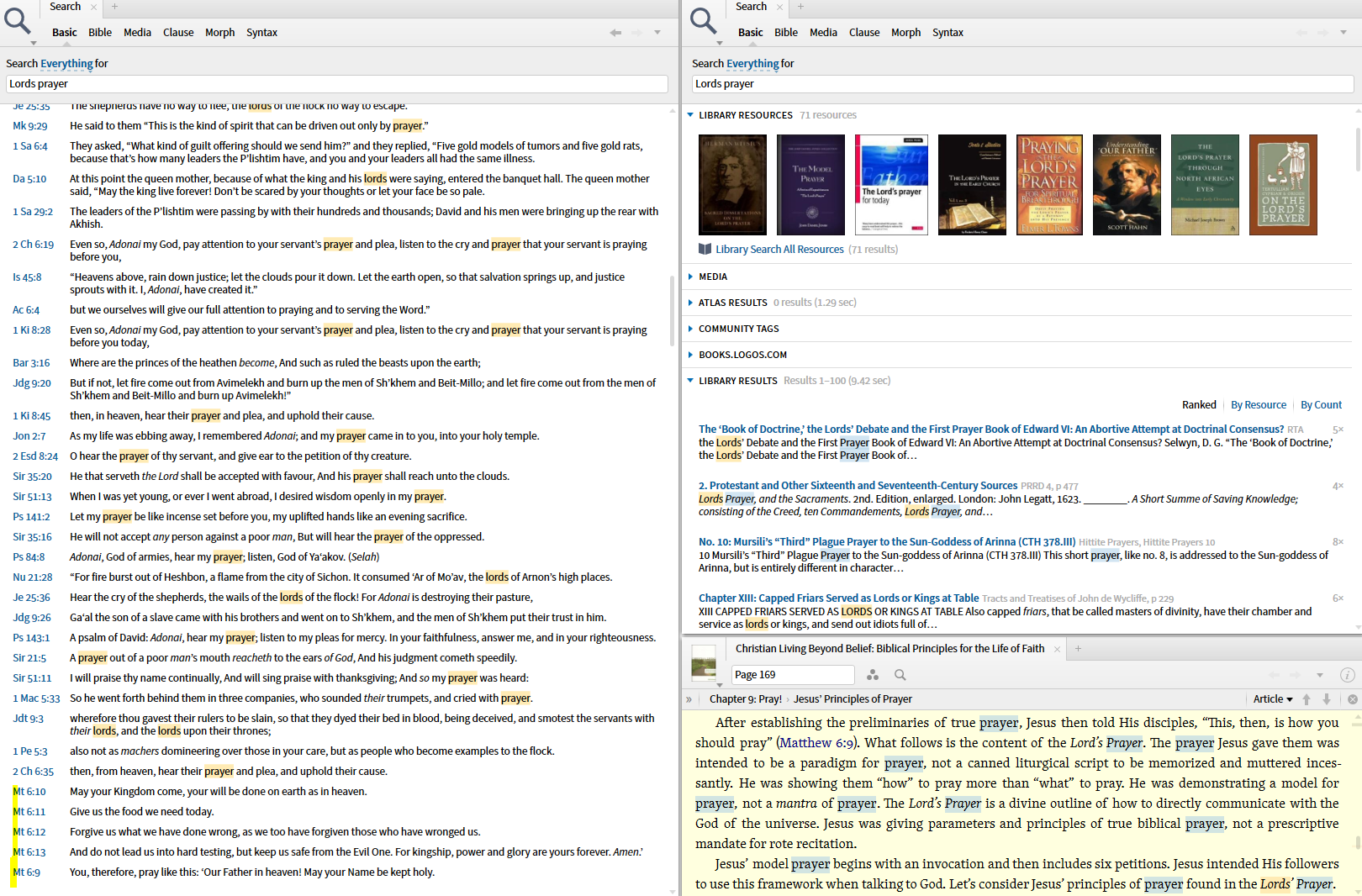1362x896 pixels.
Task: Select Morph search in left pane
Action: click(220, 33)
